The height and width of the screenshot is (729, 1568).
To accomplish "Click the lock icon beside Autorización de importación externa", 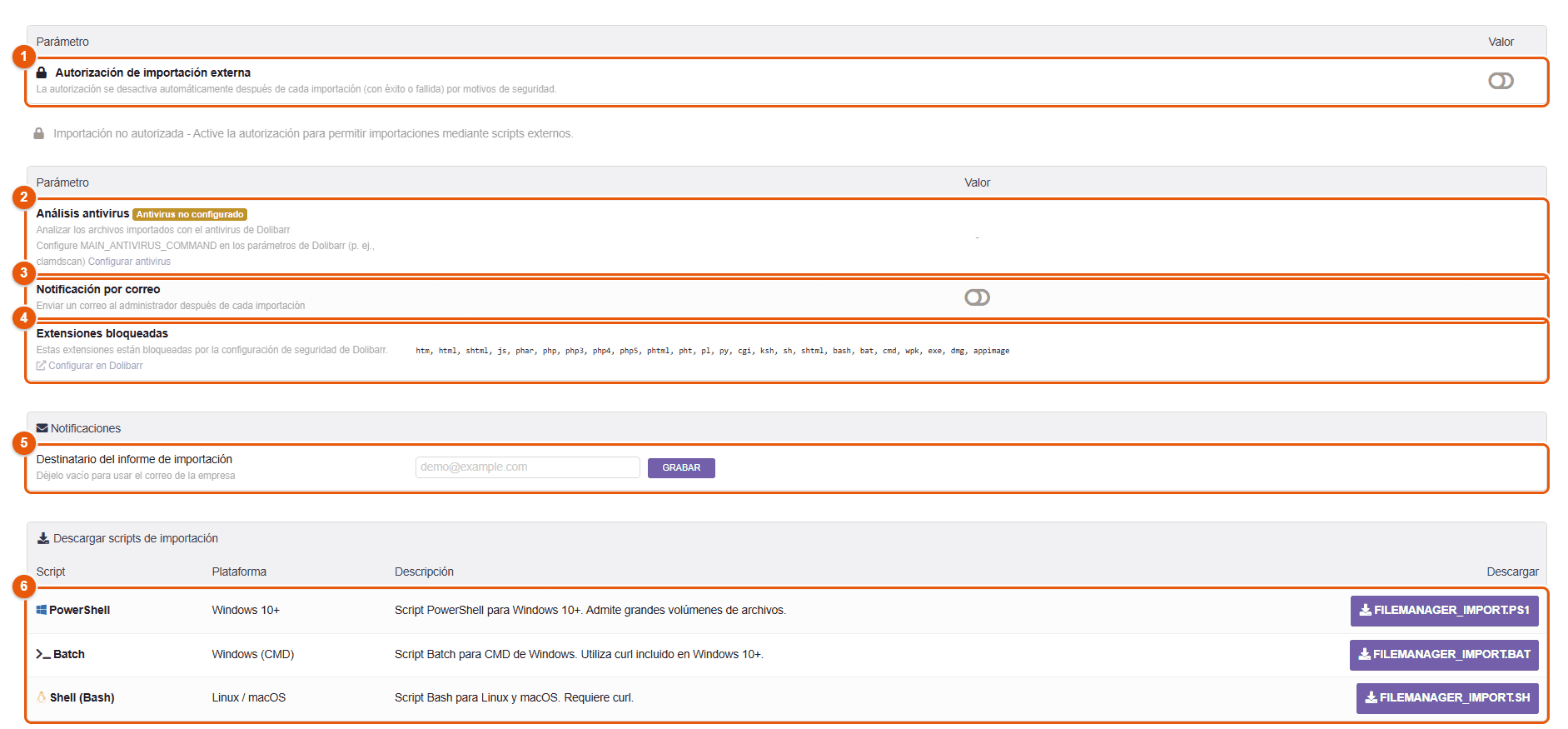I will point(42,73).
